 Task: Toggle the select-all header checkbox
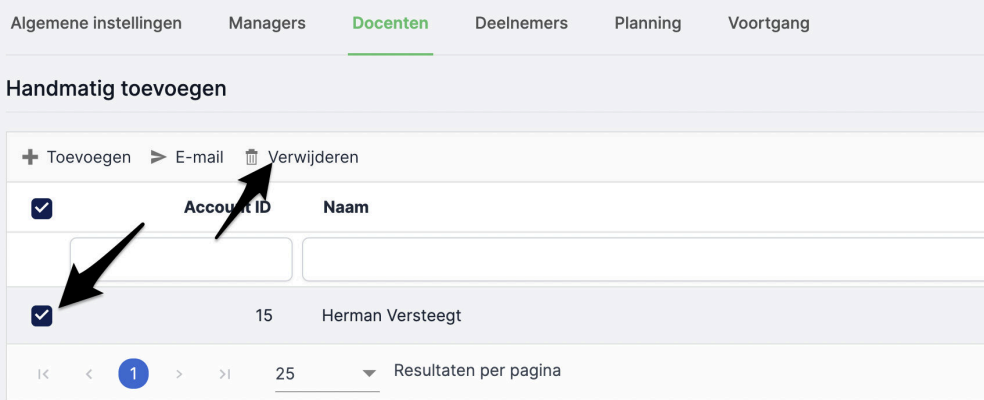[x=42, y=208]
